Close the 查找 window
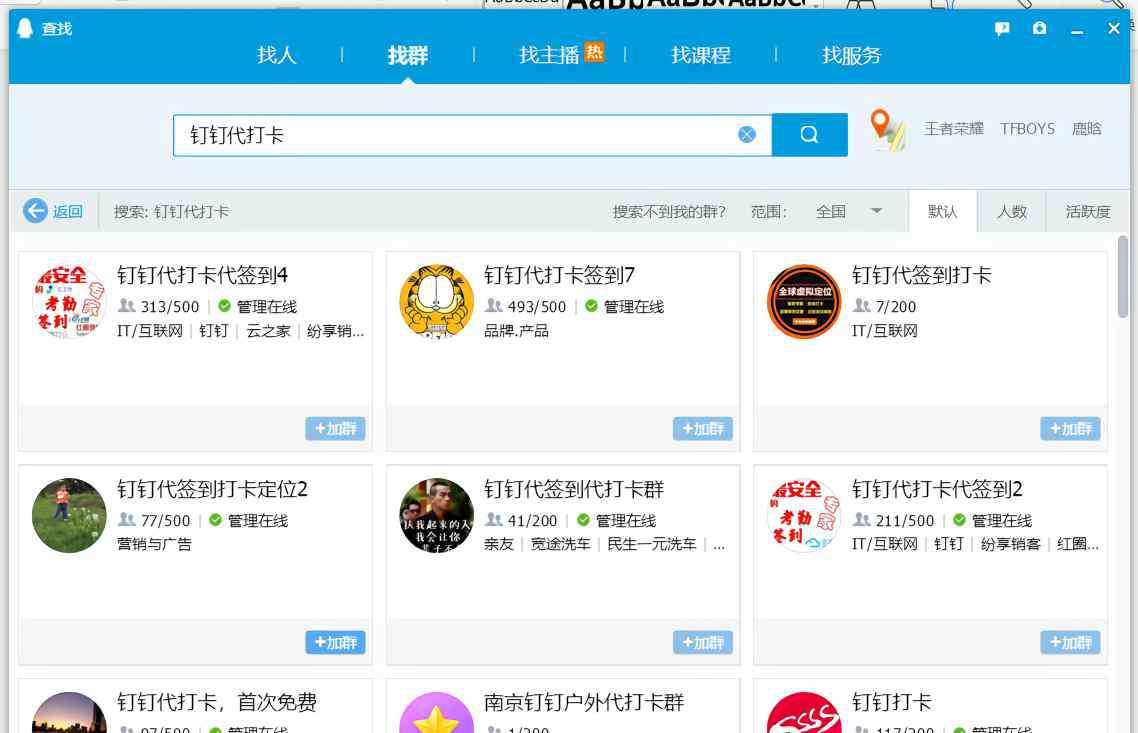Viewport: 1138px width, 733px height. [x=1114, y=28]
